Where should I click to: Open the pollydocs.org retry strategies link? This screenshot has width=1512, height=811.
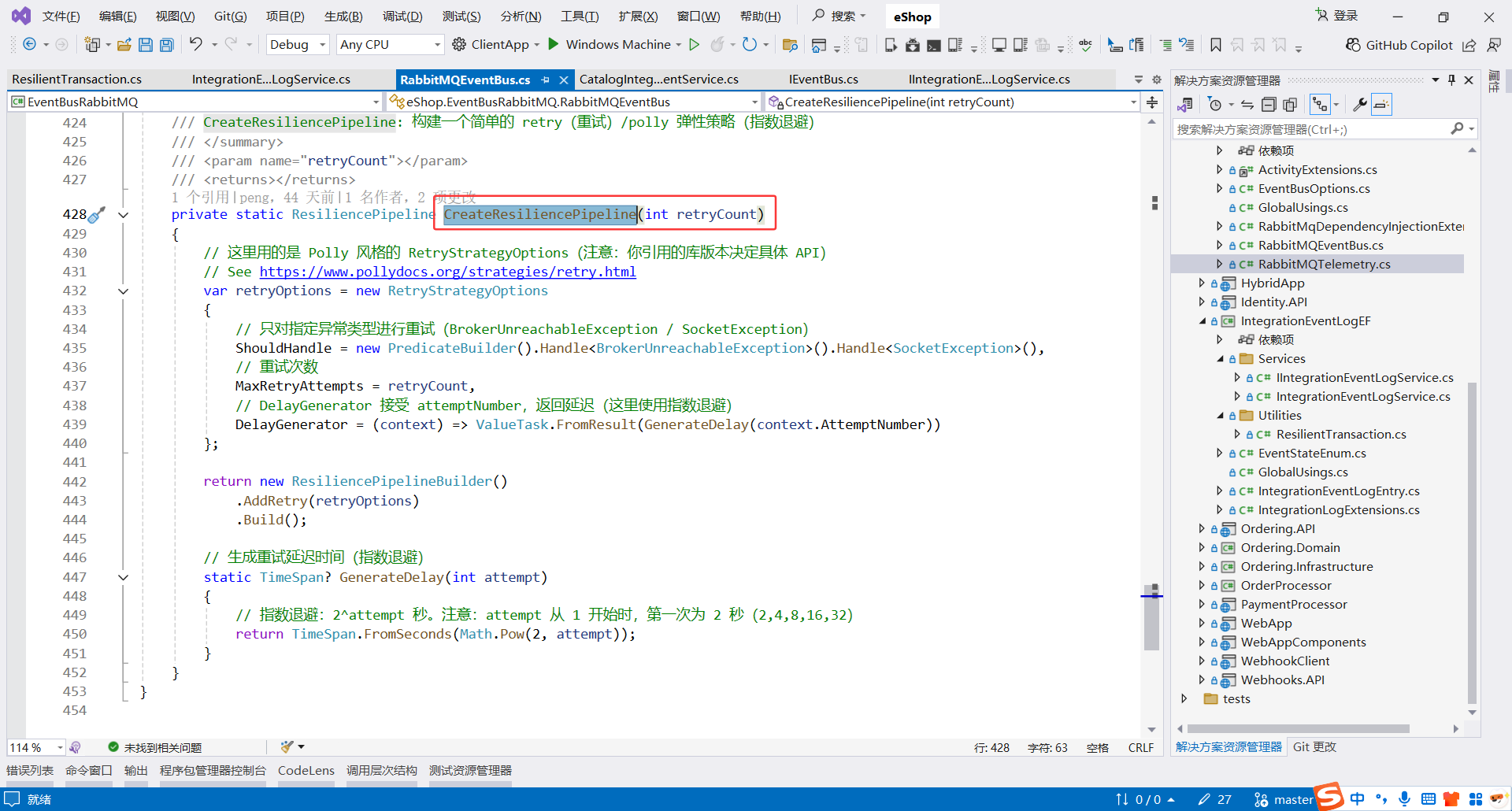(449, 272)
